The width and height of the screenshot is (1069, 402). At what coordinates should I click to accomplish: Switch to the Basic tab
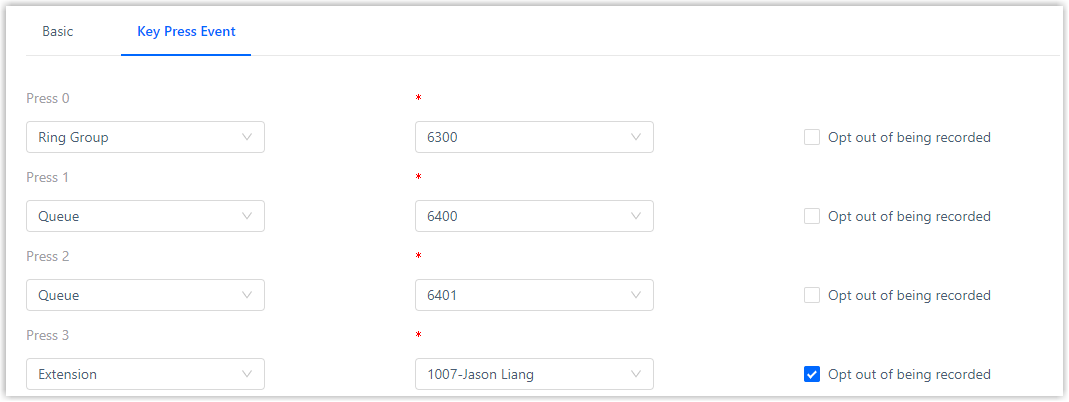[x=57, y=31]
